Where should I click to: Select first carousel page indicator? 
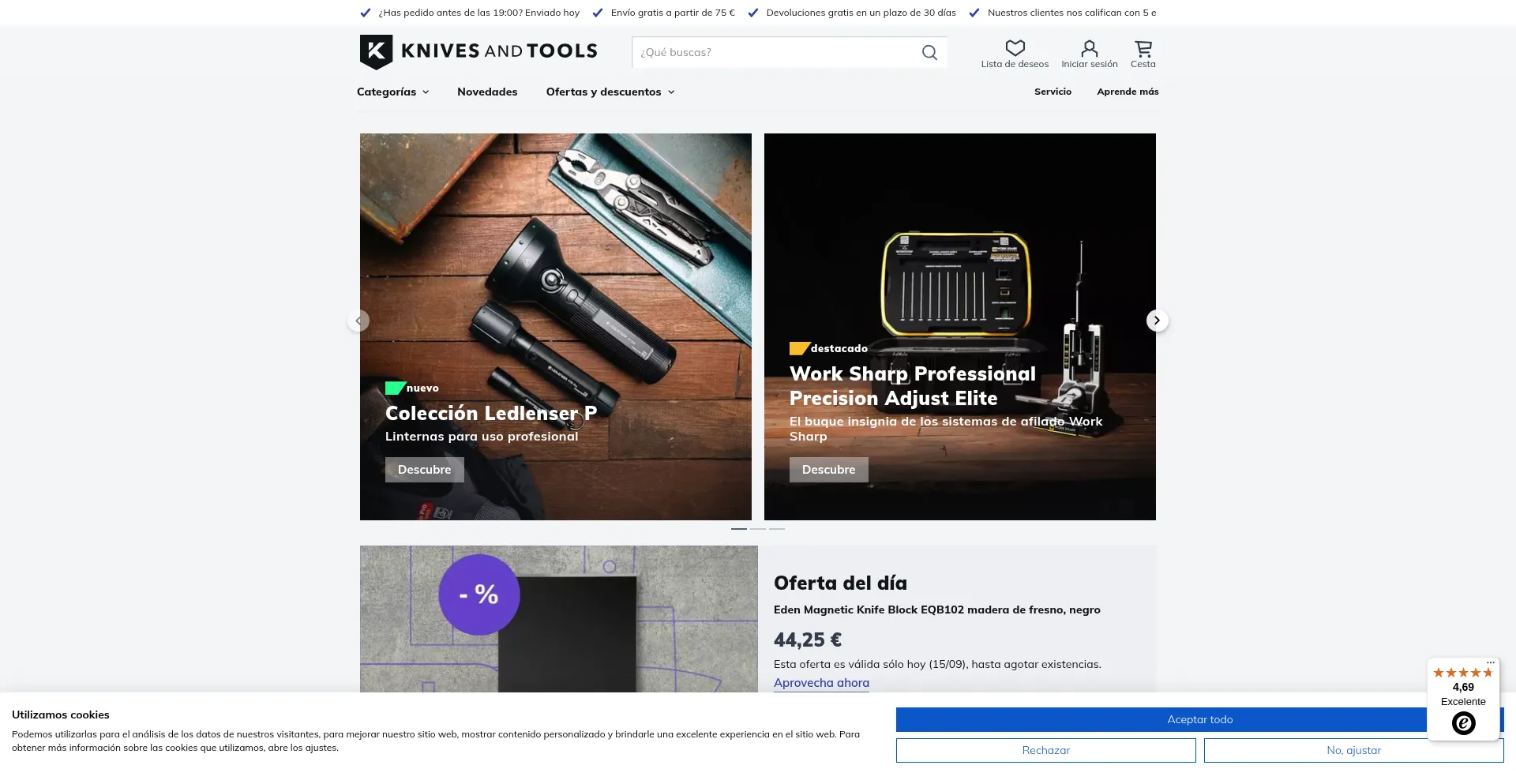click(739, 528)
